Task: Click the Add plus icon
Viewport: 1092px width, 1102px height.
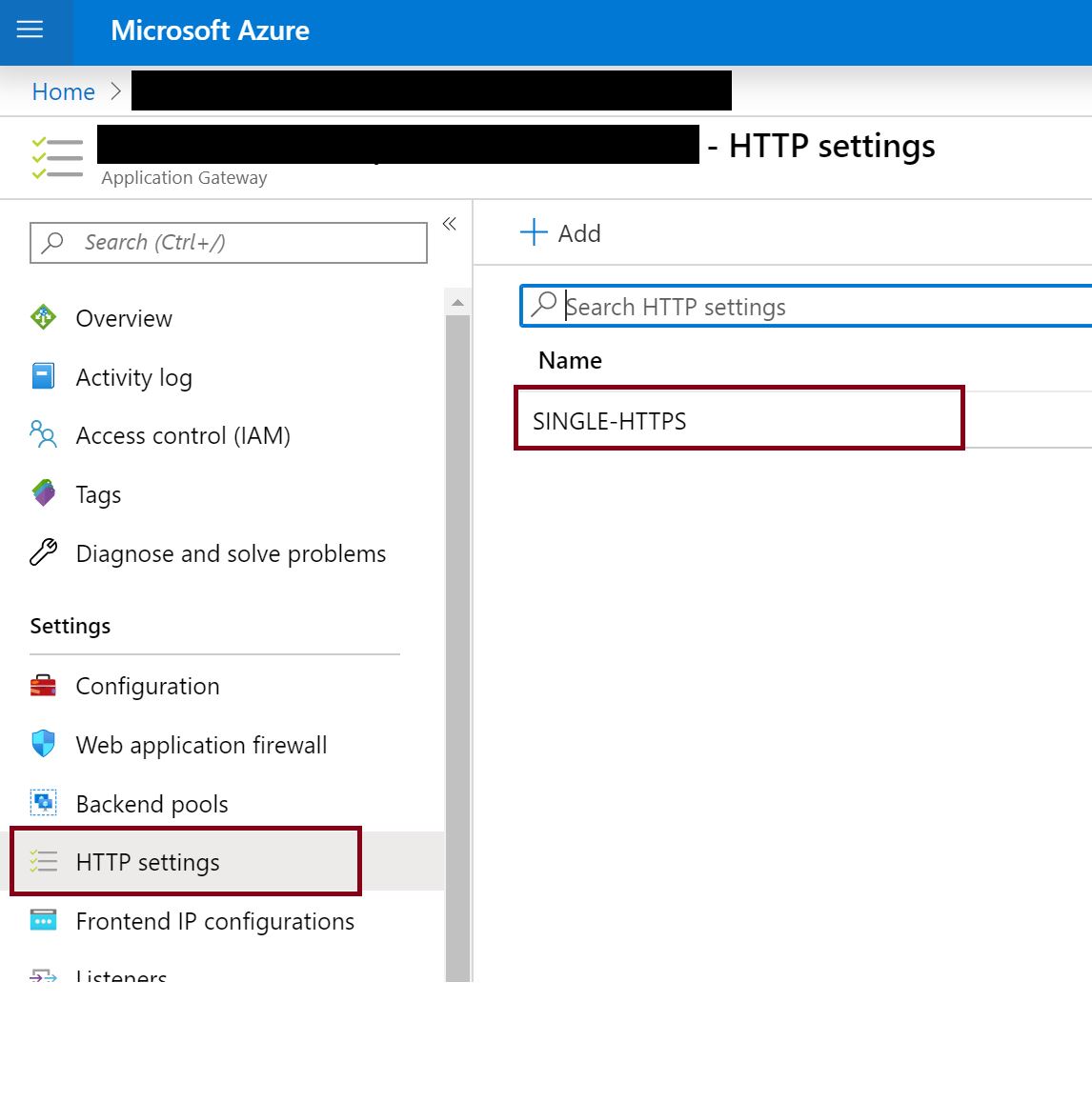Action: (x=534, y=232)
